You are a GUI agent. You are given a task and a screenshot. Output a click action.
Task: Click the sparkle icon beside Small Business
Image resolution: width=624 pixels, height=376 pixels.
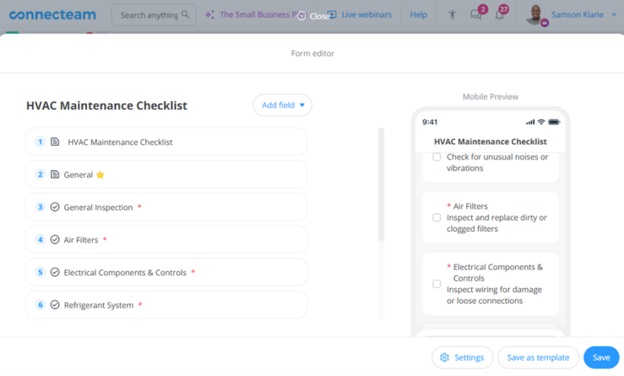coord(210,15)
